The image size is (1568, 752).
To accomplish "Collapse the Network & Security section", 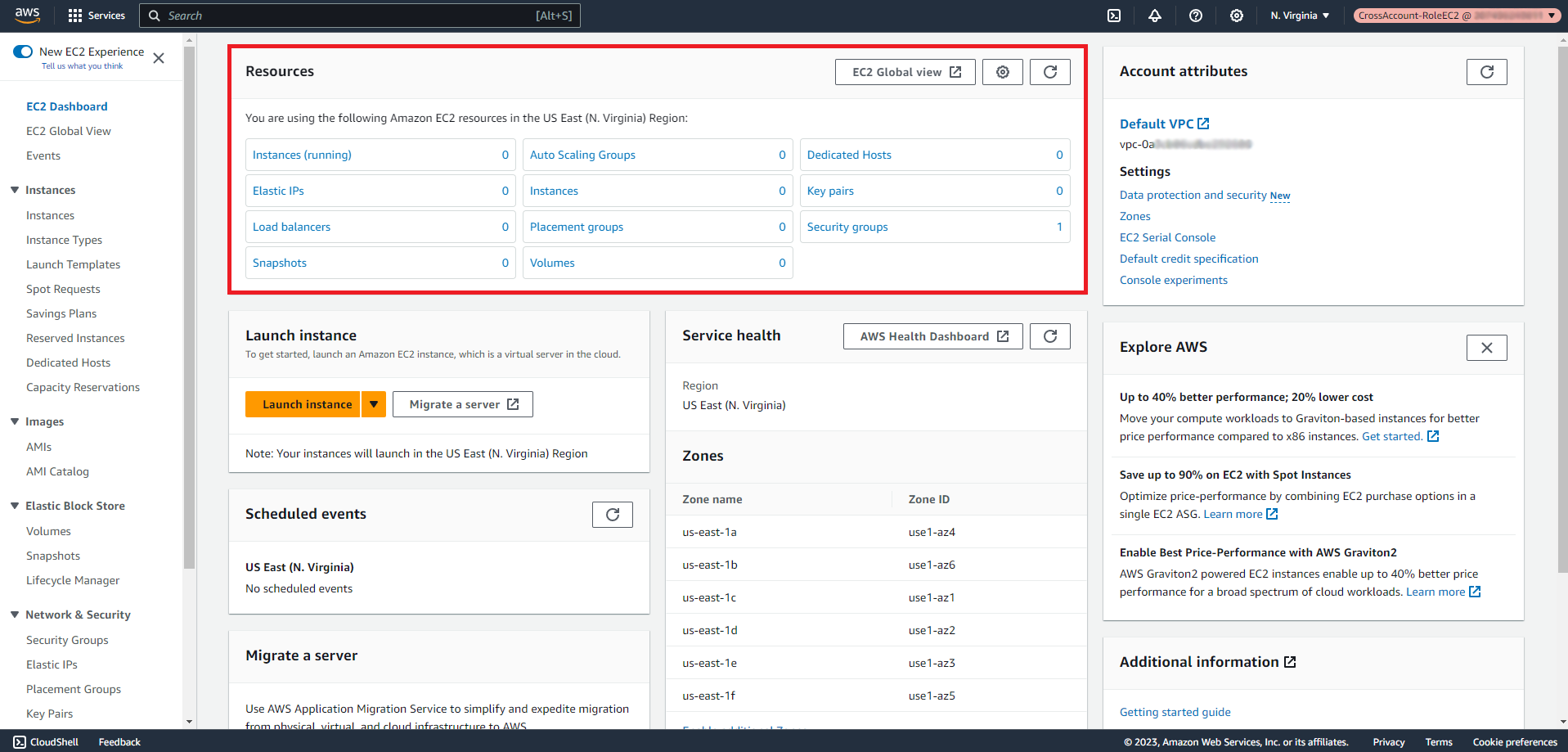I will 15,615.
